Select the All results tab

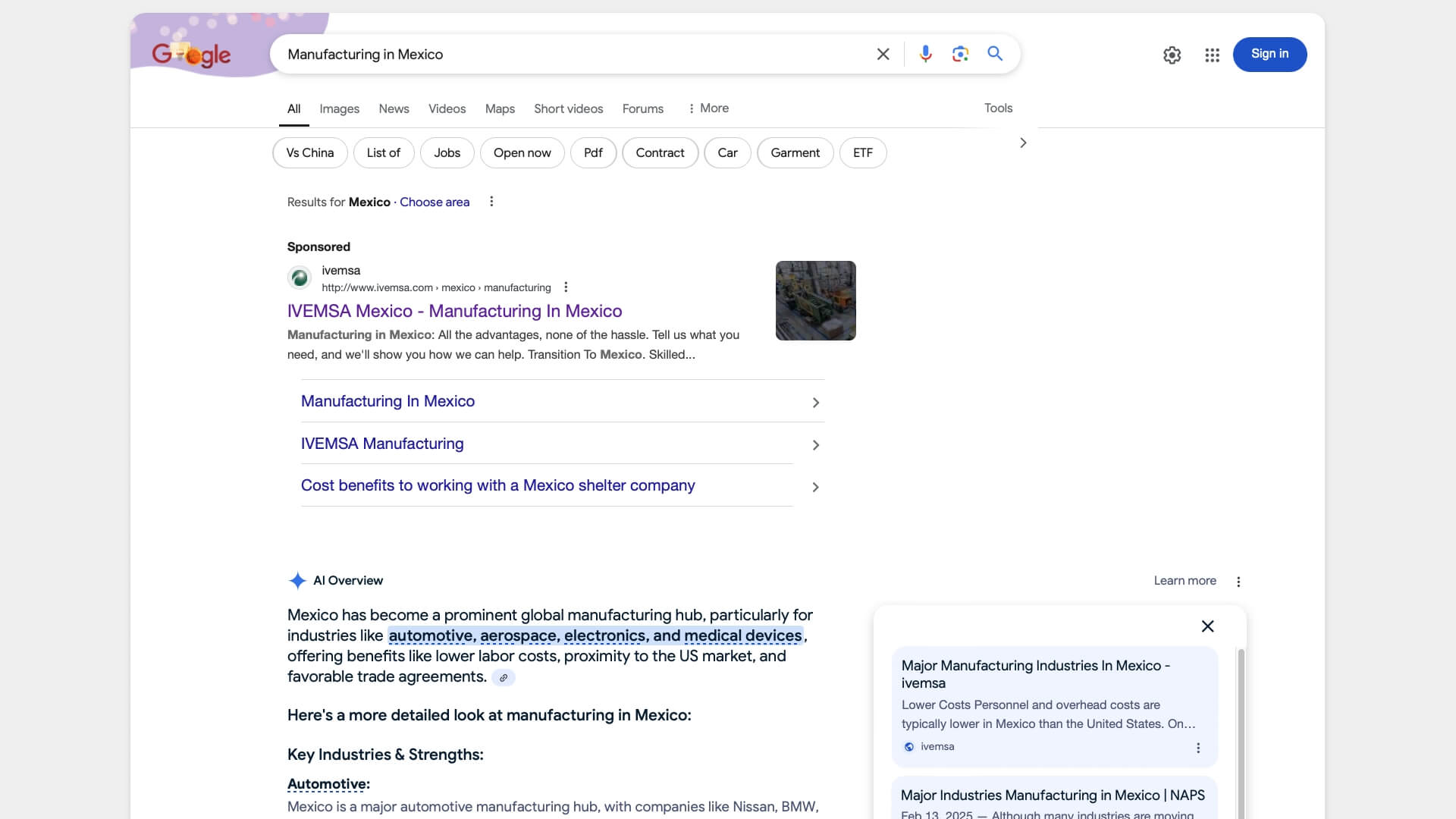293,109
